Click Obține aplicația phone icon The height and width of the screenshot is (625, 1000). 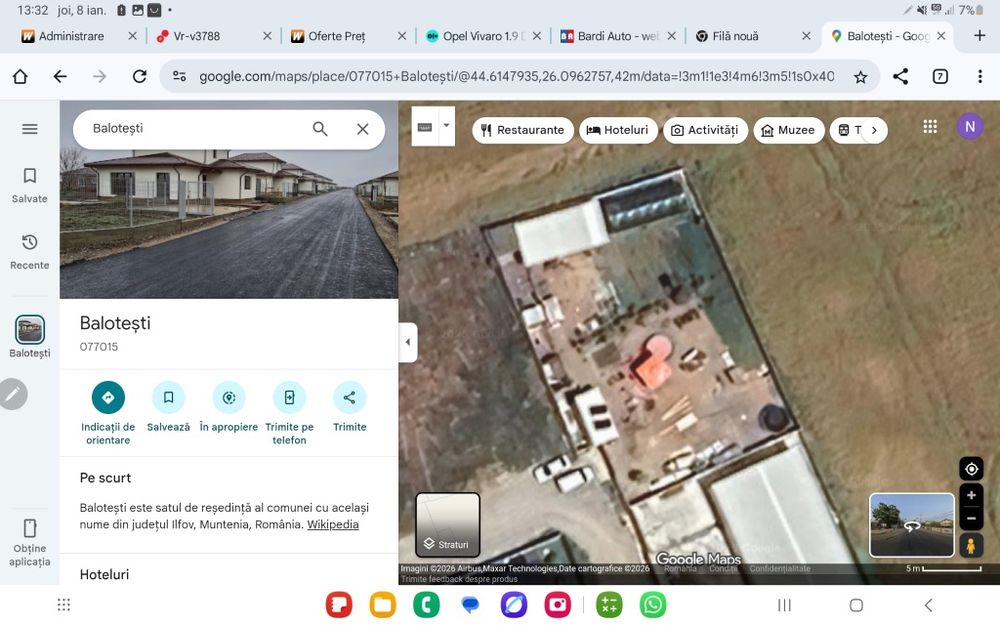coord(29,528)
